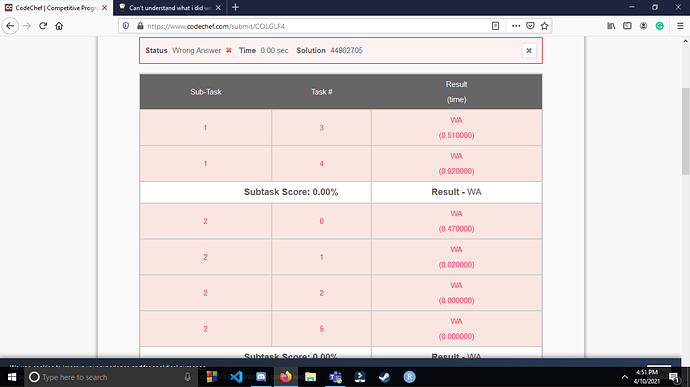Screen dimensions: 690x387
Task: Open Firefox hamburger menu
Action: tap(680, 26)
